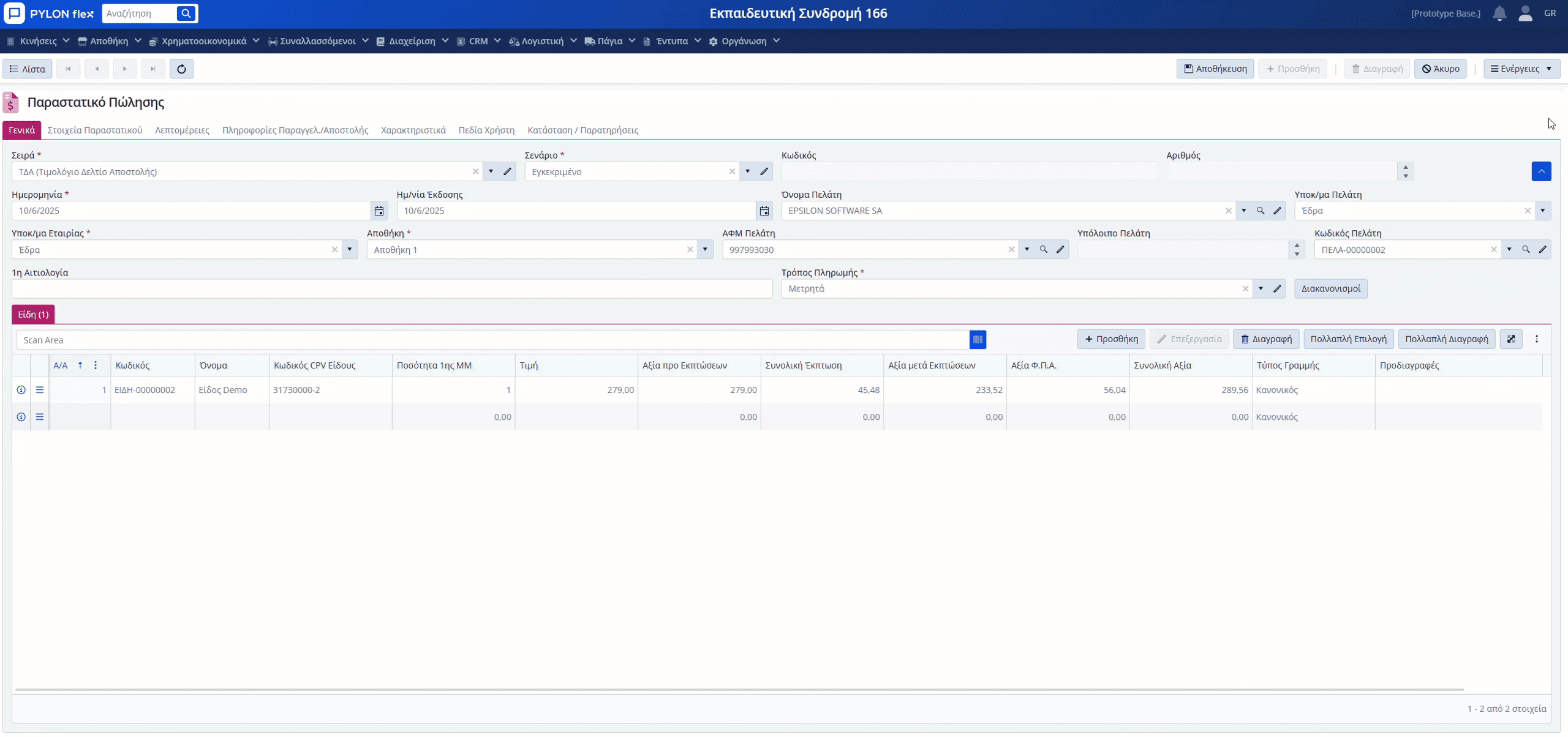Edit ΑΦΜ Πελάτη with pencil icon
Viewport: 1568px width, 737px height.
pyautogui.click(x=1060, y=250)
